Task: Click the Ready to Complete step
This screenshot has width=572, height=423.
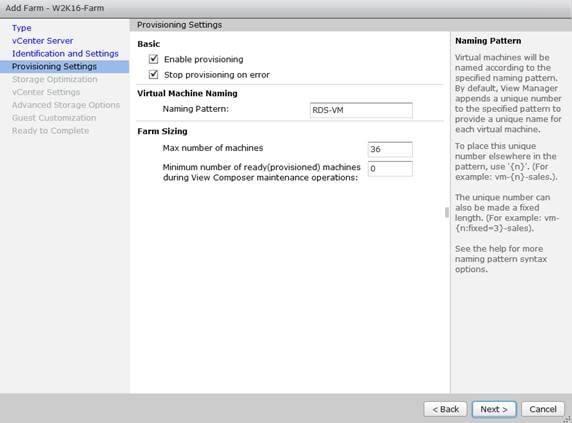Action: 50,131
